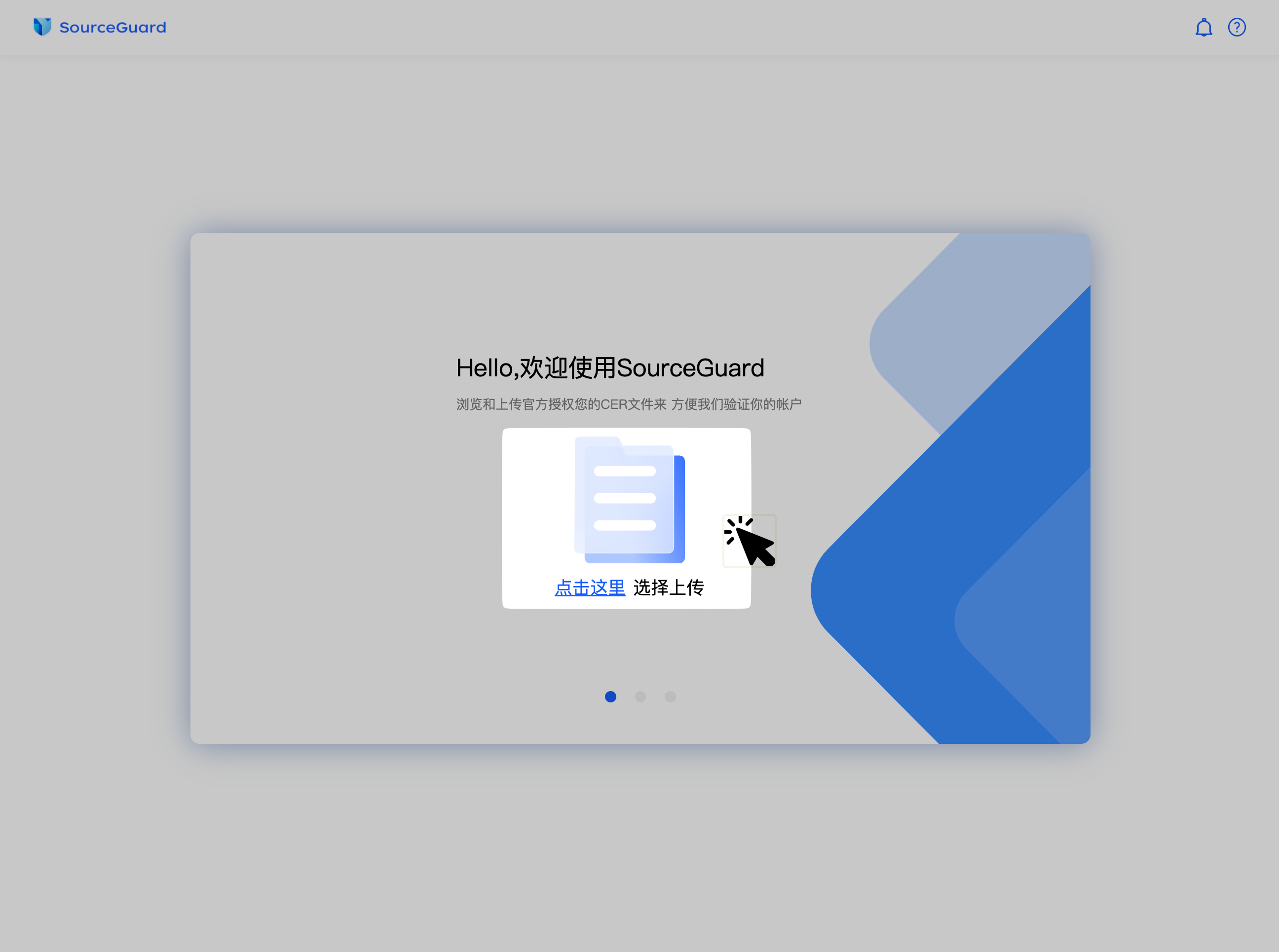Click the Hello,欢迎使用SourceGuard heading

tap(610, 367)
